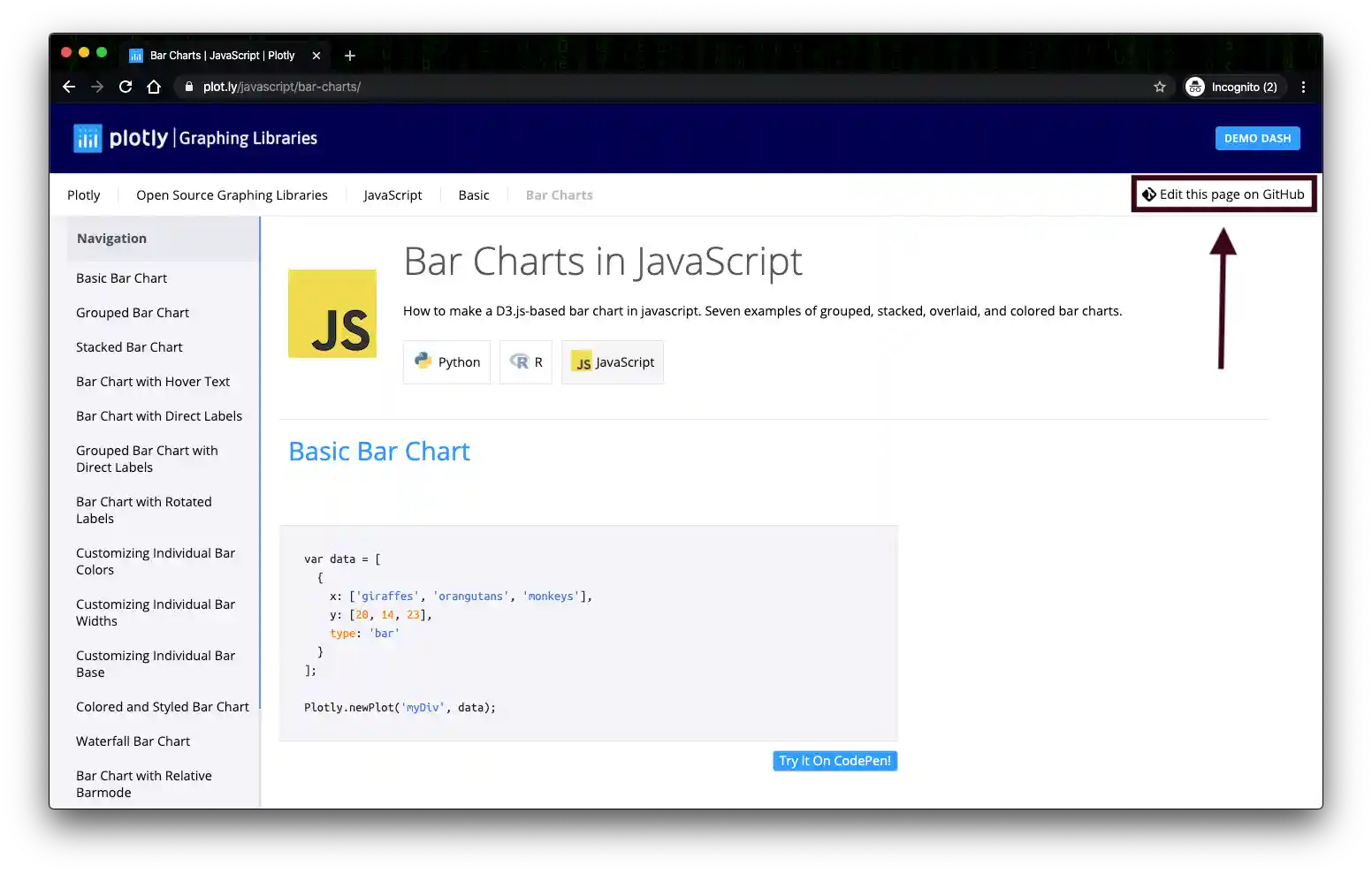Viewport: 1372px width, 874px height.
Task: Click Edit this page on GitHub
Action: (x=1223, y=194)
